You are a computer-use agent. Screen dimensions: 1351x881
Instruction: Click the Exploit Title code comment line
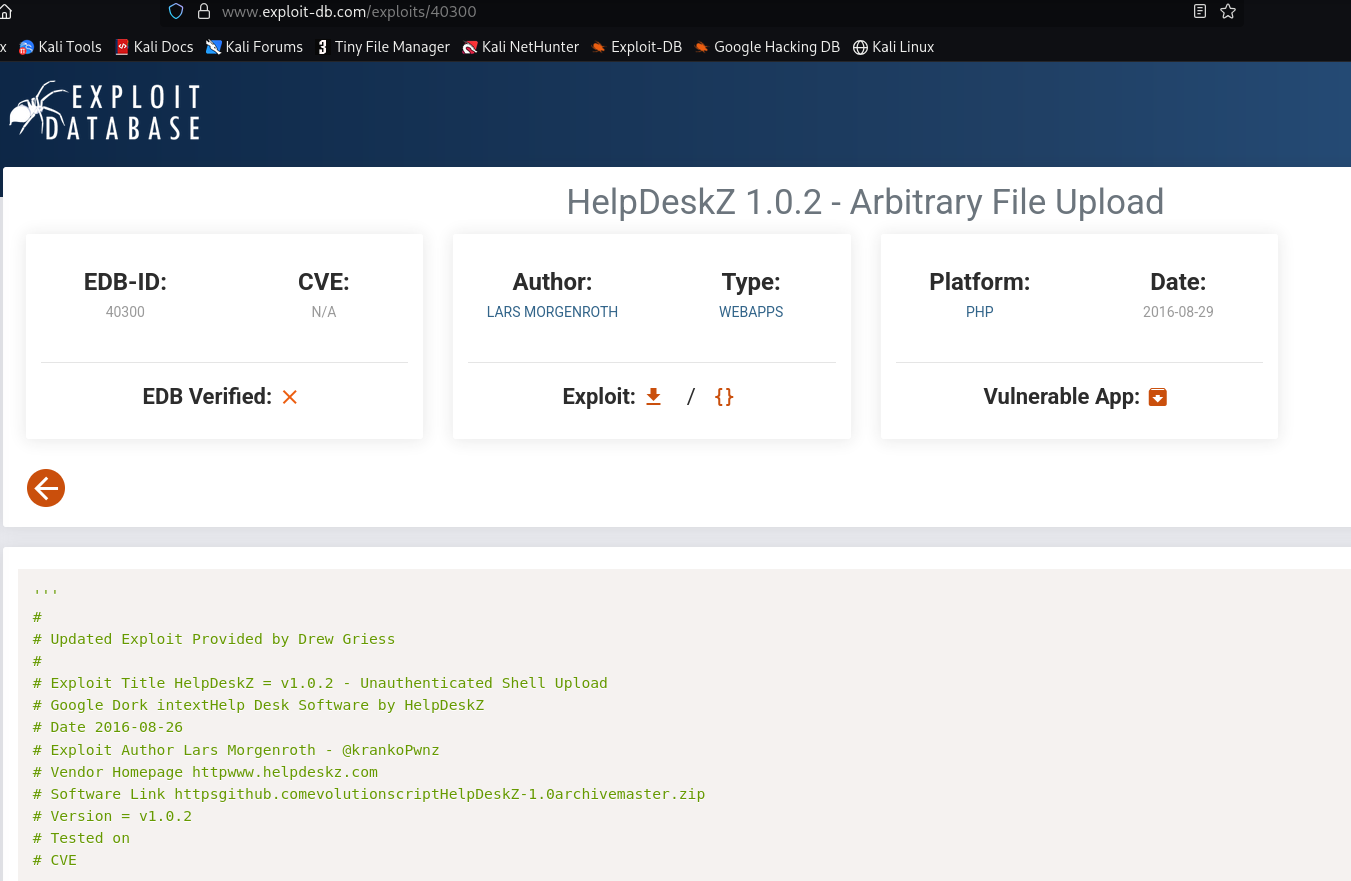[320, 683]
